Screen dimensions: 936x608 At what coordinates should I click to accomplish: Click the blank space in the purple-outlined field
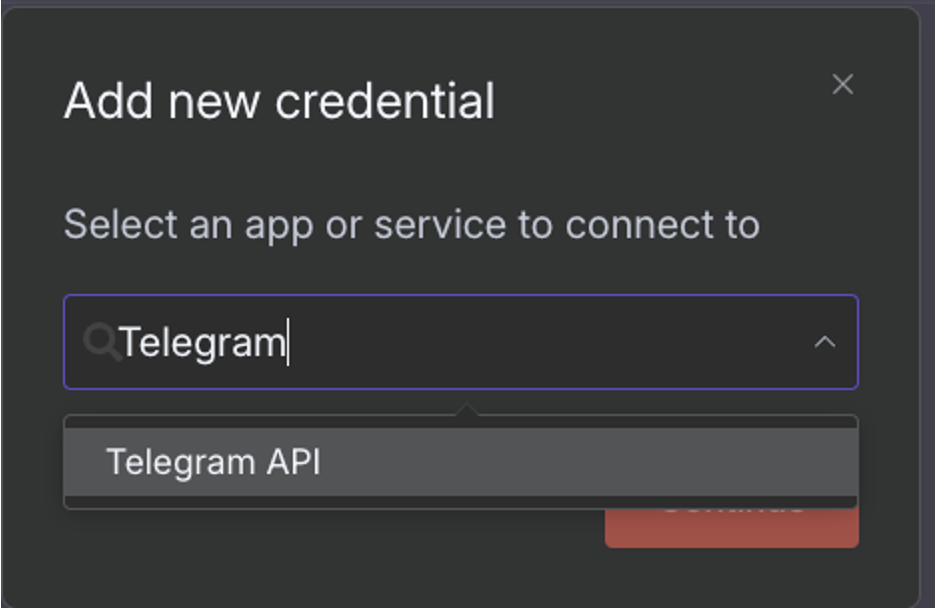pyautogui.click(x=550, y=342)
